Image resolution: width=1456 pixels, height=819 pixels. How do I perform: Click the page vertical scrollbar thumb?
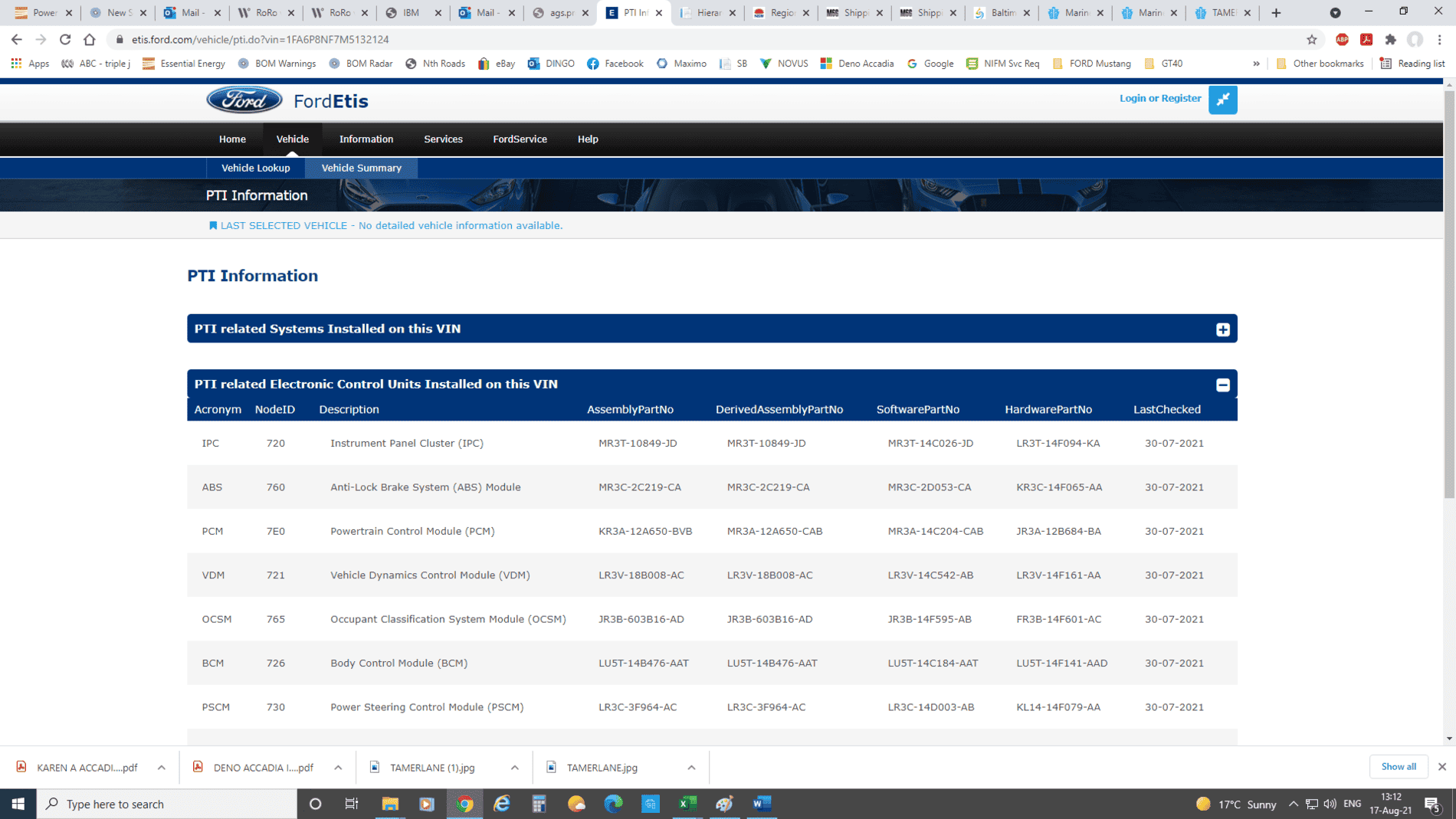(x=1448, y=294)
